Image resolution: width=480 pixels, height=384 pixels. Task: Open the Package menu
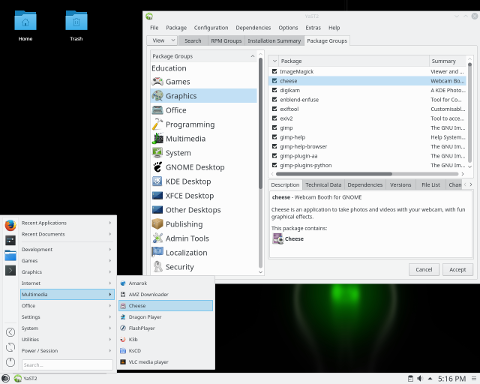tap(176, 28)
